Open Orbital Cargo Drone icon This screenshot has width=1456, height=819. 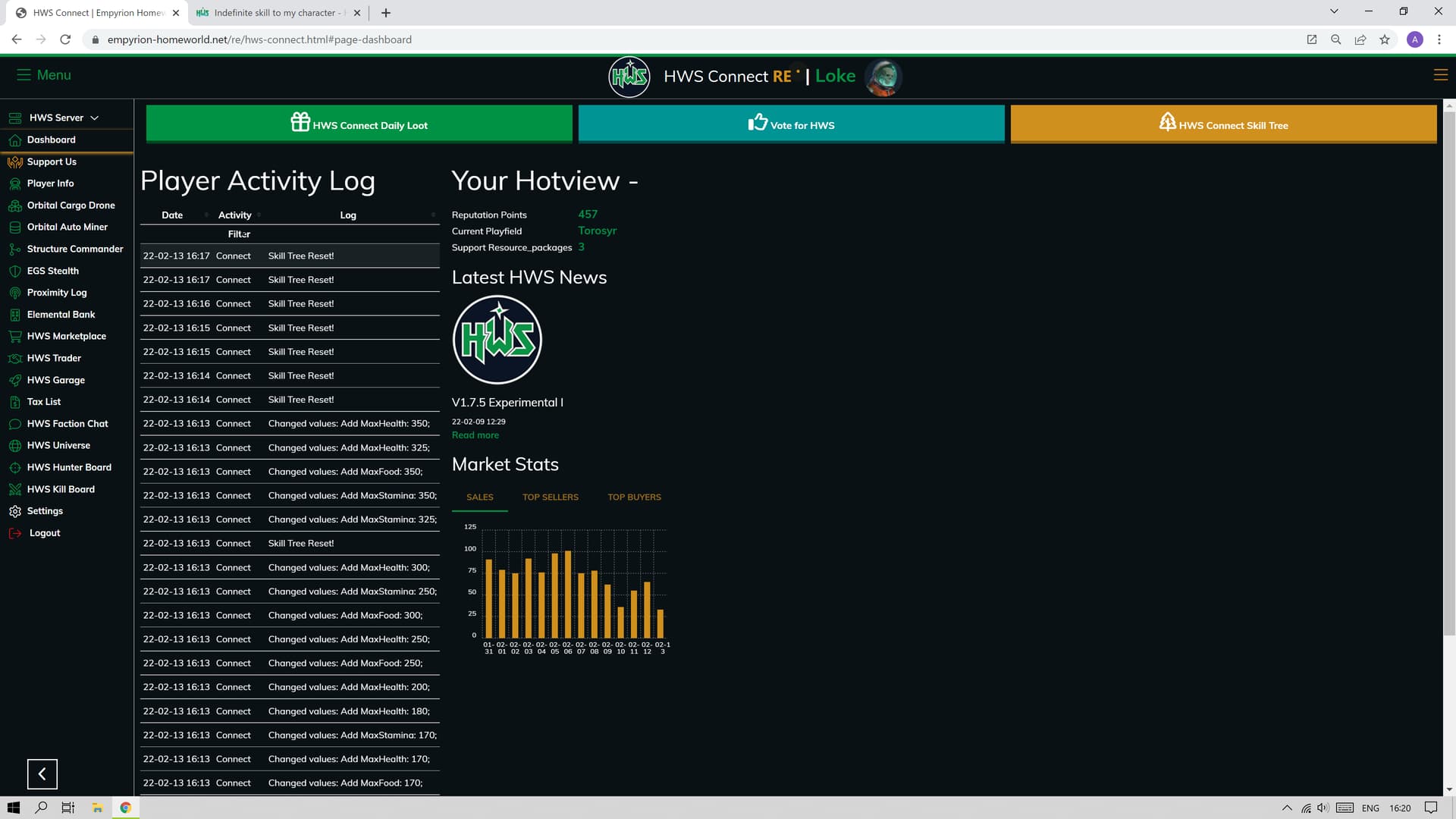[x=14, y=206]
